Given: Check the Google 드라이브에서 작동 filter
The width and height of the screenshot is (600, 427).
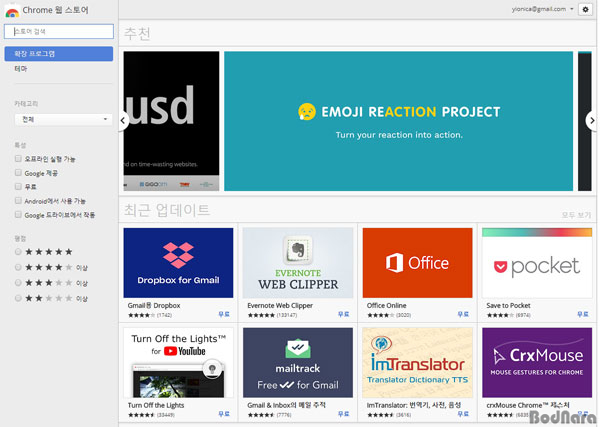Looking at the screenshot, I should (x=18, y=215).
